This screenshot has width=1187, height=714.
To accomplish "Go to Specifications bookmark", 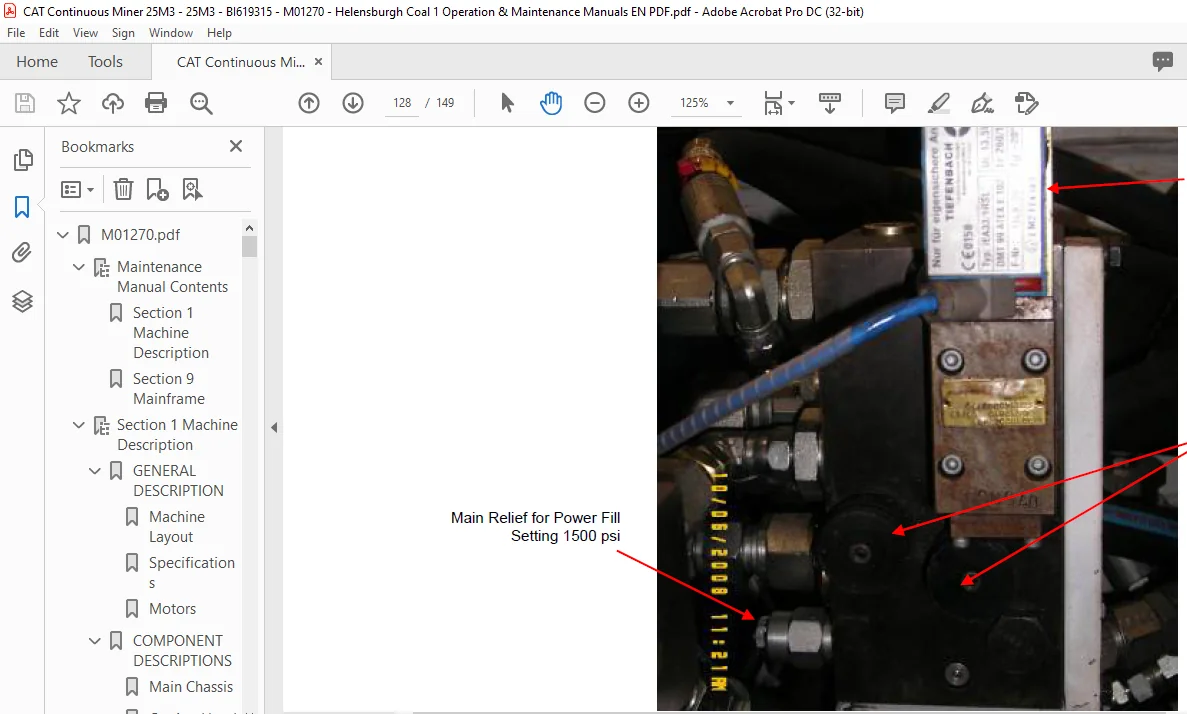I will click(x=192, y=572).
